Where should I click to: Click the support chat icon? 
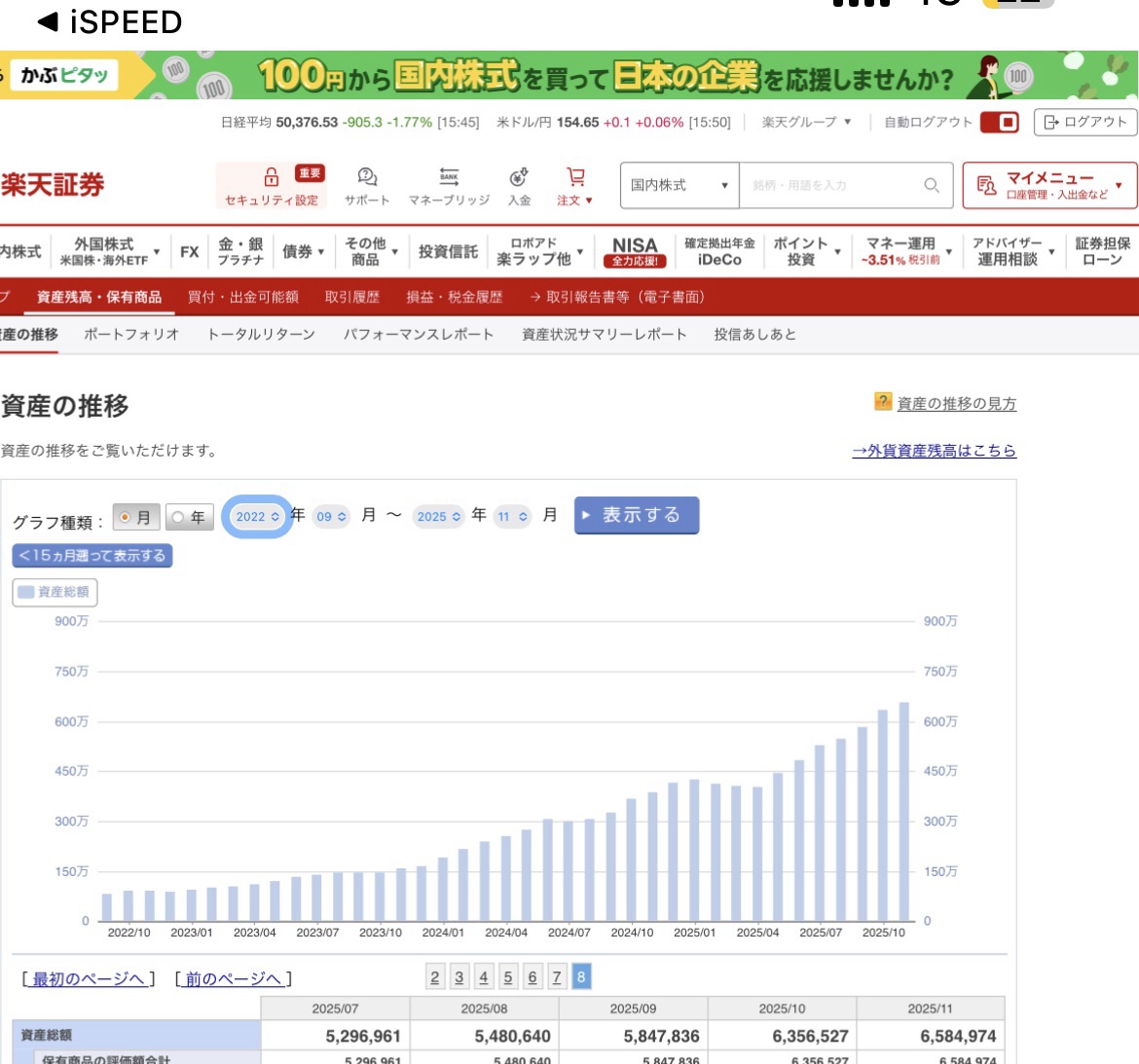(x=367, y=177)
